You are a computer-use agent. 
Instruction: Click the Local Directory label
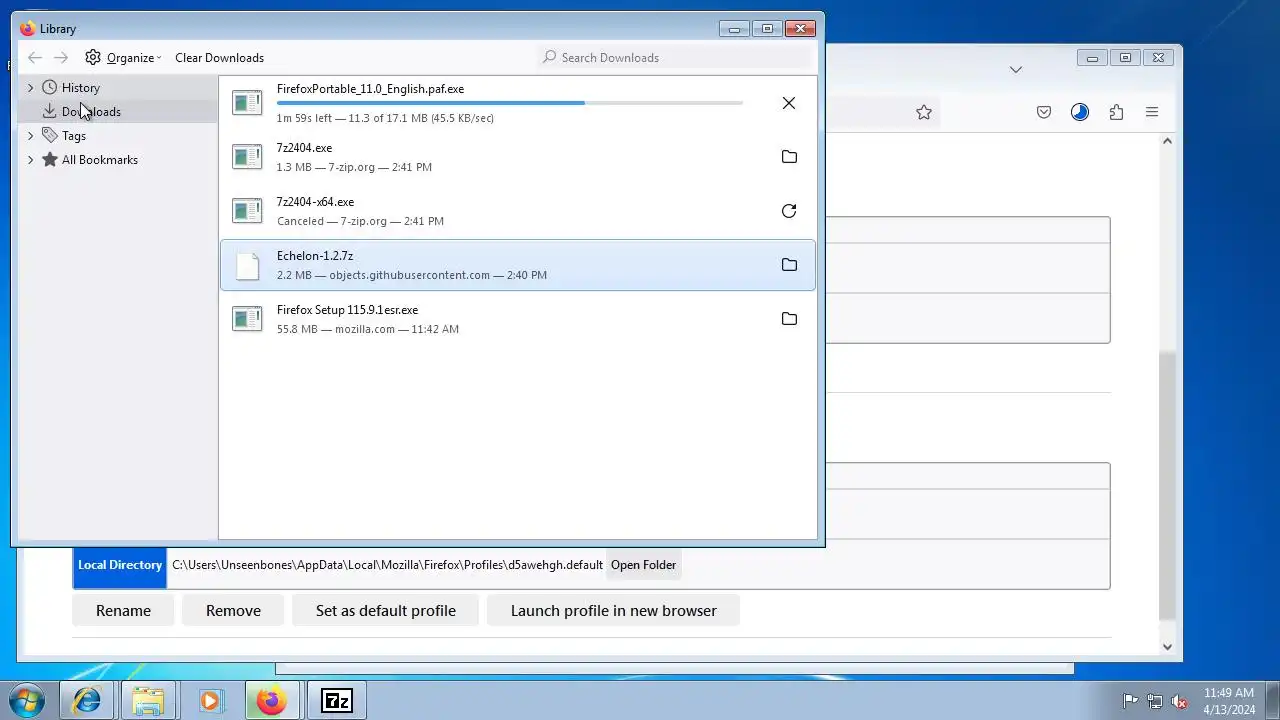tap(120, 565)
